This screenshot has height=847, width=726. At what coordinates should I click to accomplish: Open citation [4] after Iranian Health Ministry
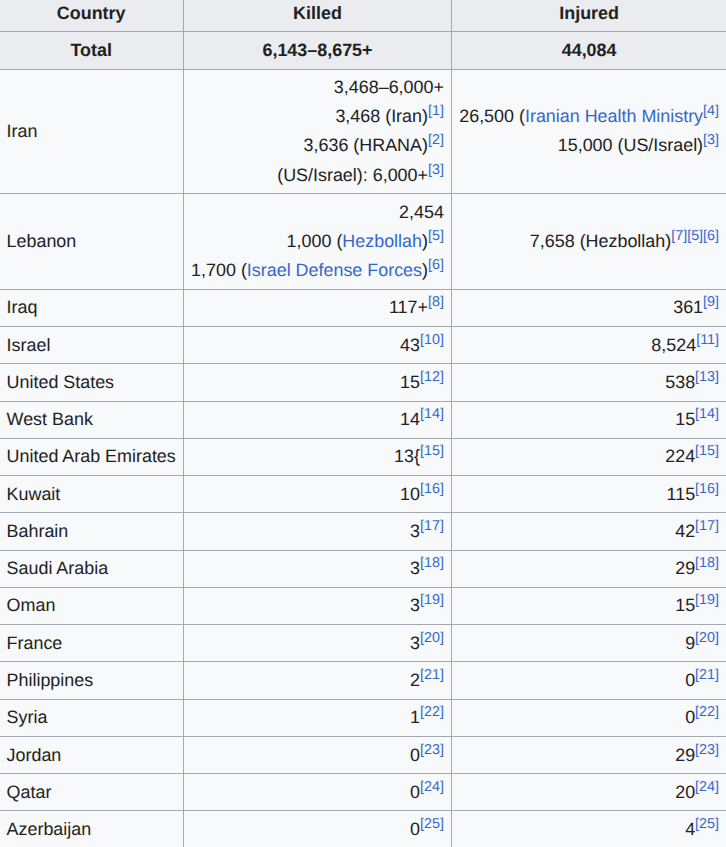coord(711,111)
